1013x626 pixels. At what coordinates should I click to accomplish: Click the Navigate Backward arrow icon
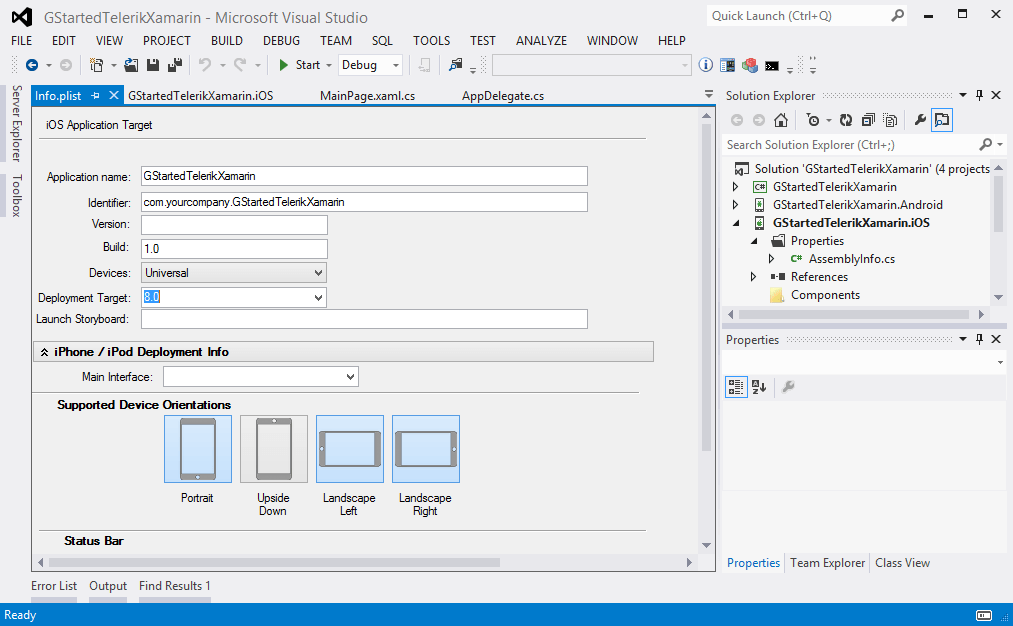[x=32, y=65]
